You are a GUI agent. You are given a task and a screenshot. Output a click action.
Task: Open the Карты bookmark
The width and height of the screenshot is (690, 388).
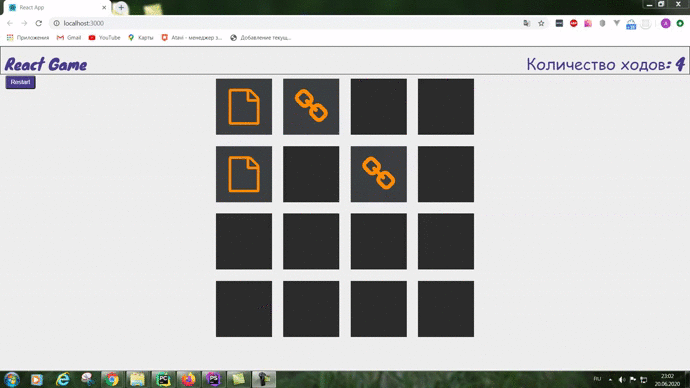coord(140,38)
